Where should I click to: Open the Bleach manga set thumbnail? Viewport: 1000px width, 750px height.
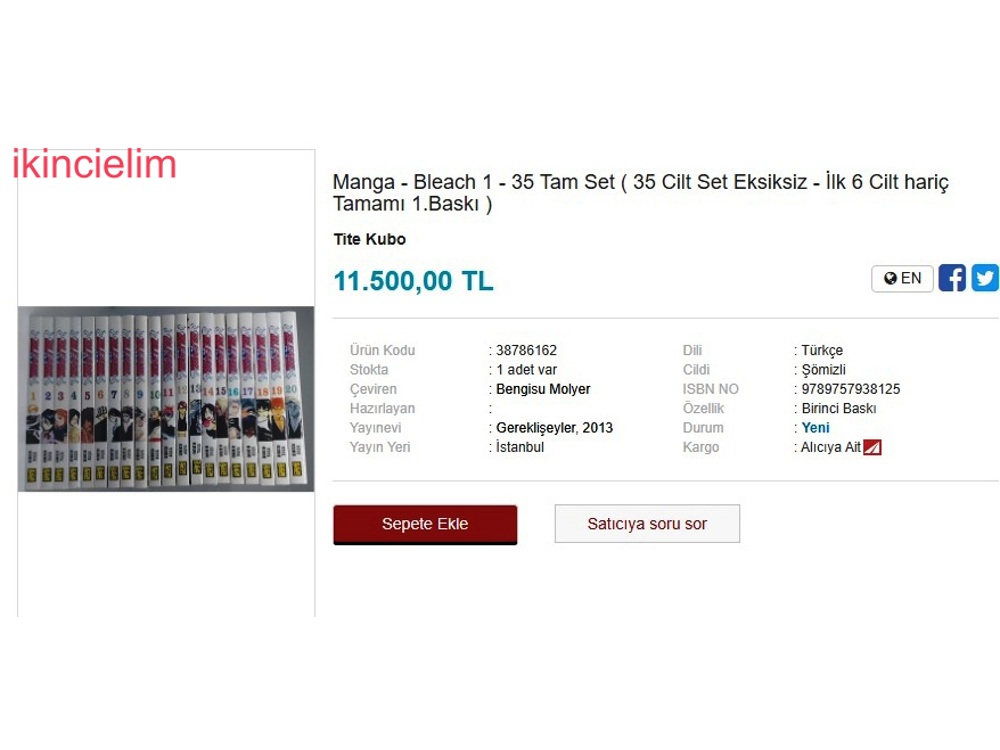[x=166, y=399]
